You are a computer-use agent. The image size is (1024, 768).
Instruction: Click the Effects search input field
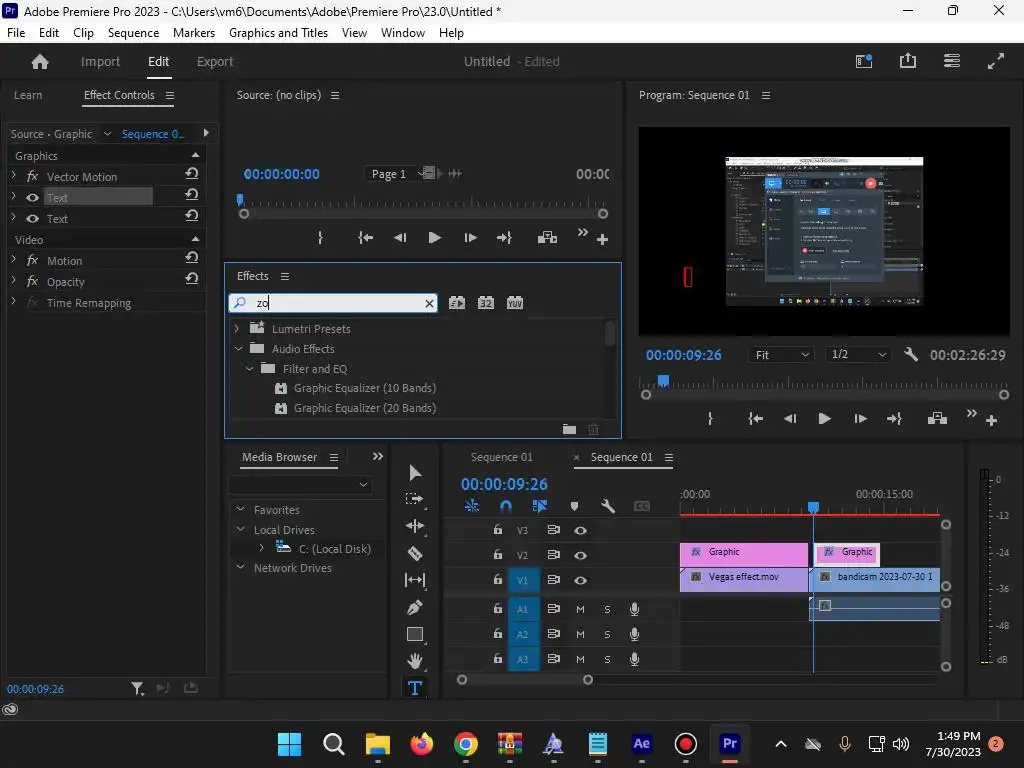point(333,303)
